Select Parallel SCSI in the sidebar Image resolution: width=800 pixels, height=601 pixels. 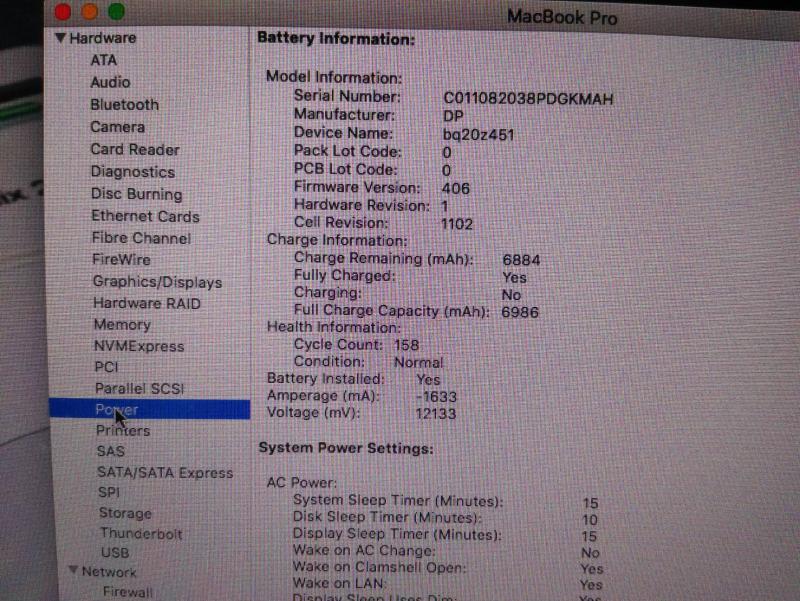(140, 389)
